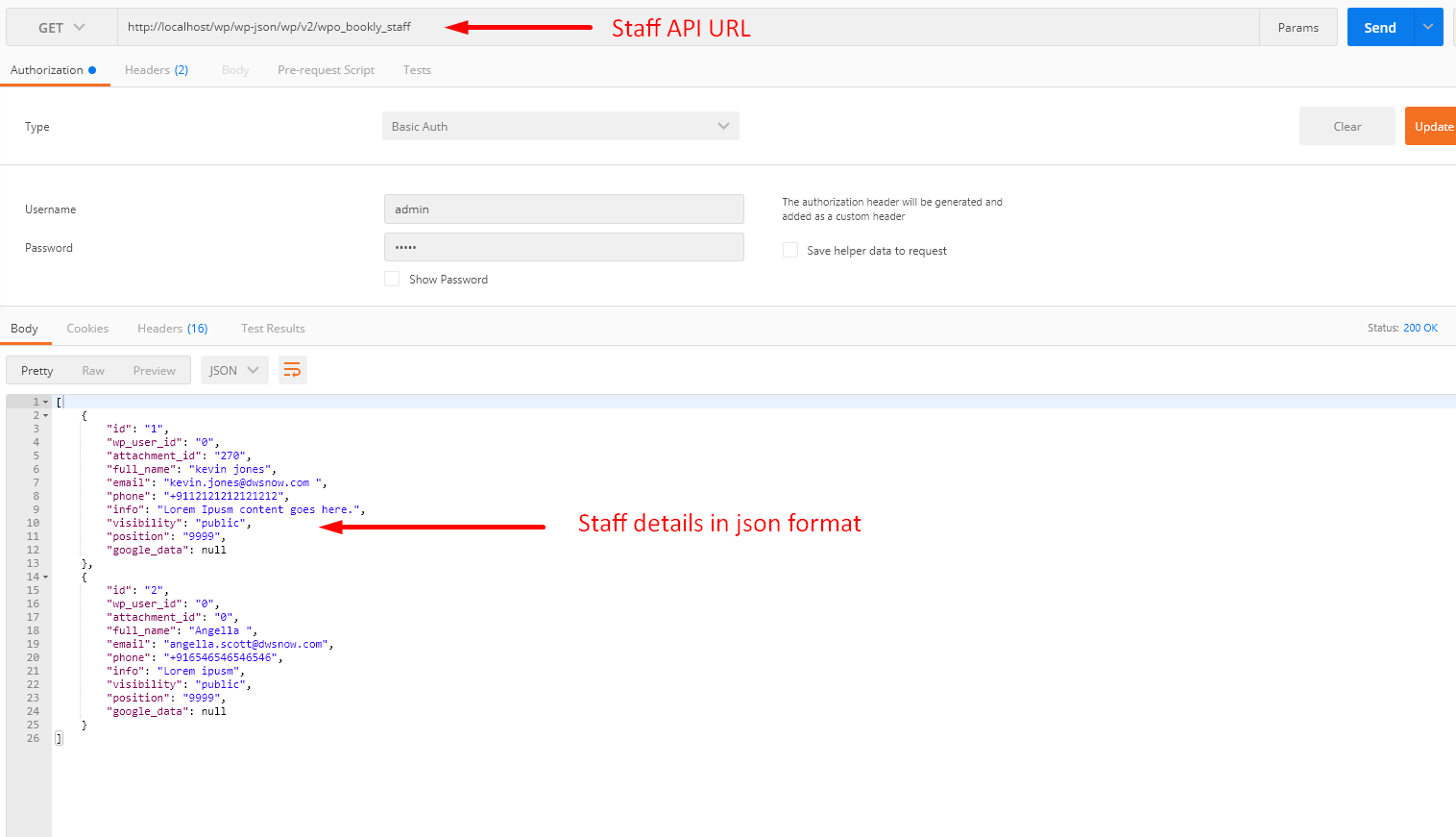The width and height of the screenshot is (1456, 837).
Task: Select the response Body tab
Action: [x=24, y=329]
